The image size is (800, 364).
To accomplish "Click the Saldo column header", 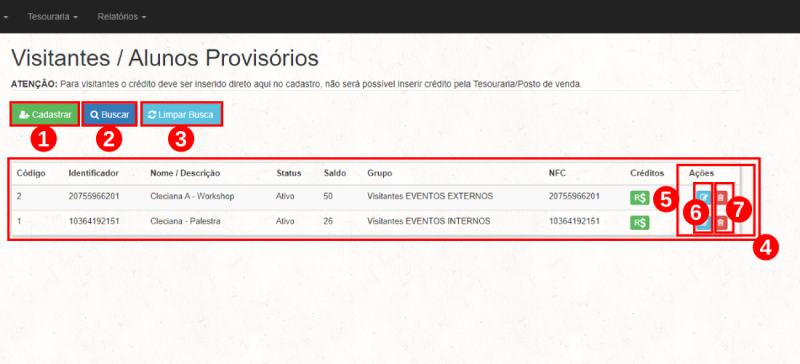I will point(335,173).
